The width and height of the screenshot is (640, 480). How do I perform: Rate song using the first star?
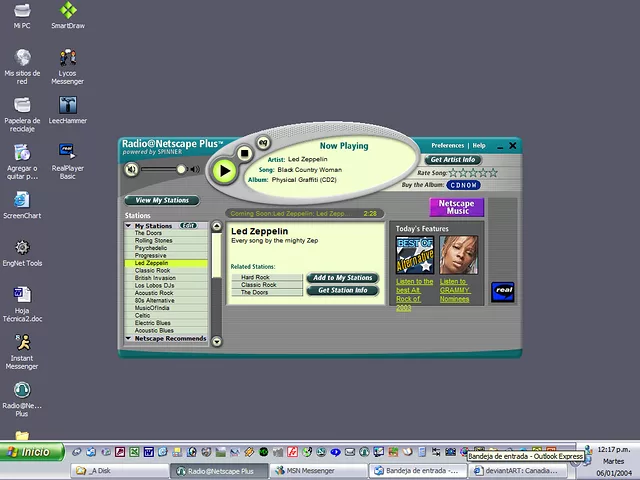coord(452,173)
